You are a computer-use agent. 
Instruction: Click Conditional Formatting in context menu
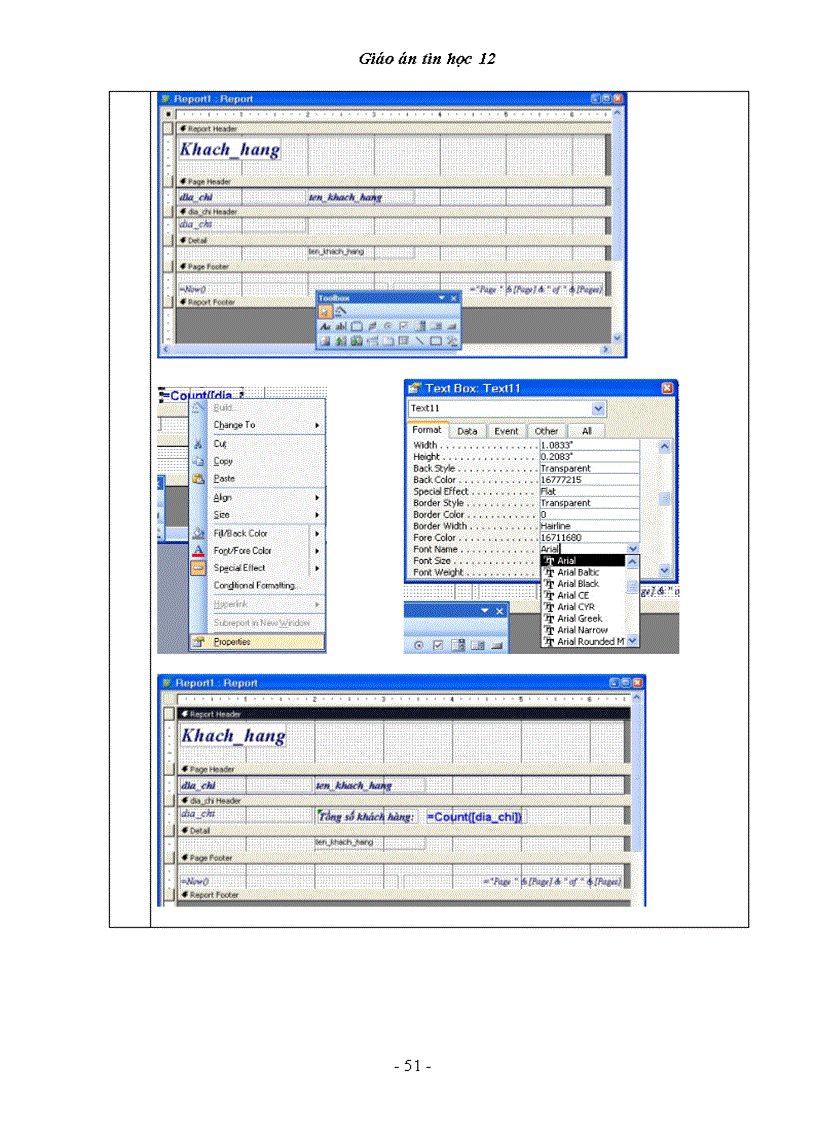[x=256, y=585]
